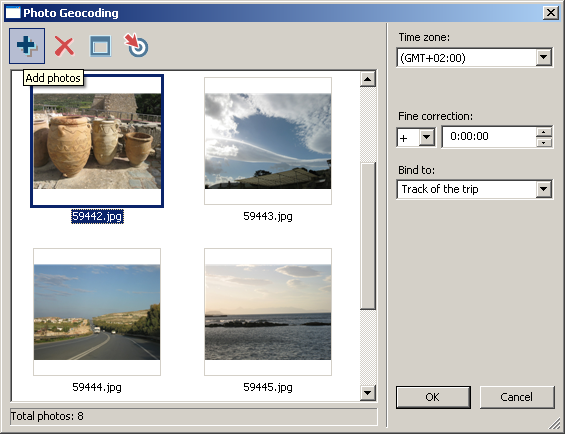The height and width of the screenshot is (434, 565).
Task: Expand the fine correction sign dropdown
Action: coord(427,137)
